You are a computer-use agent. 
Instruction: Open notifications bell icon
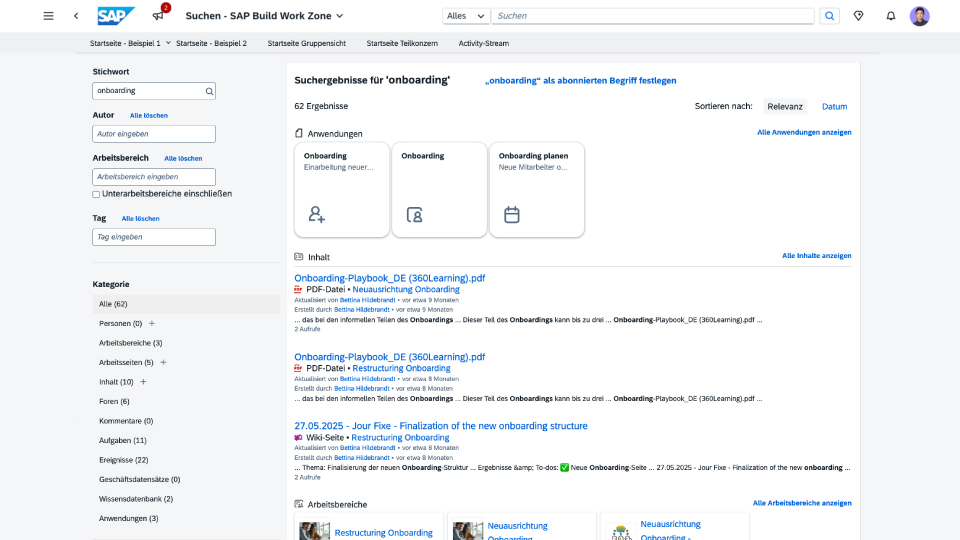[x=891, y=16]
